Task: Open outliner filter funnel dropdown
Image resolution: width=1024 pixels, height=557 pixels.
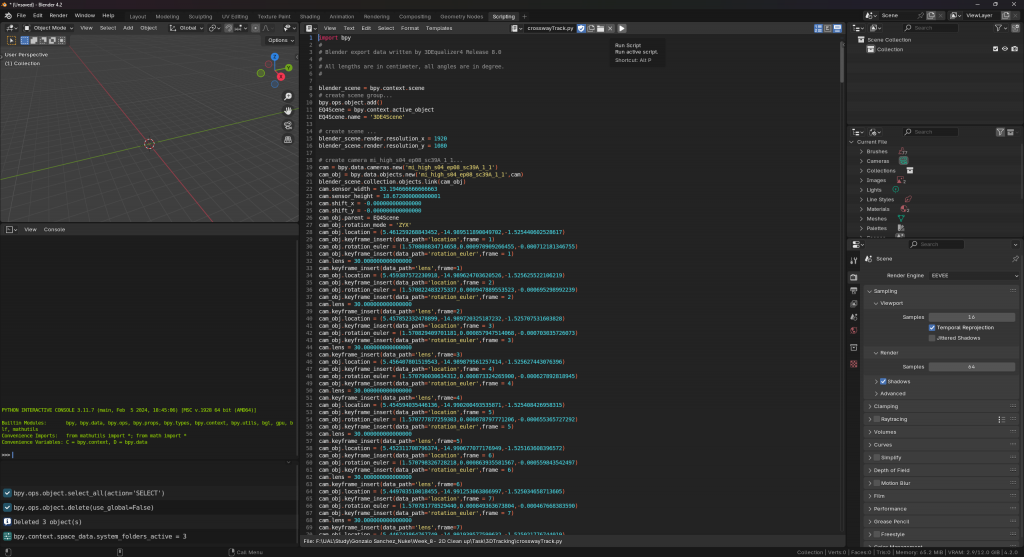Action: click(1000, 28)
